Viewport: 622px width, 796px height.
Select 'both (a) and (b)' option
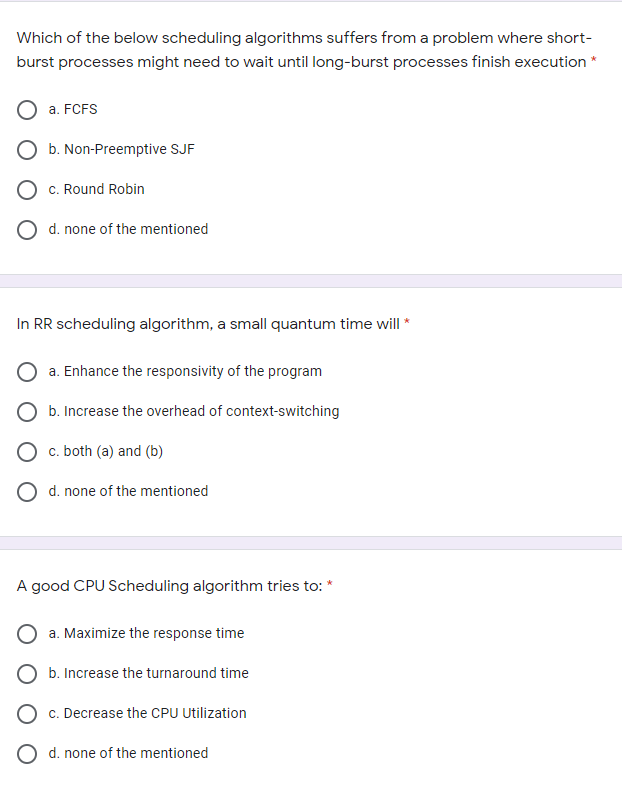(26, 452)
